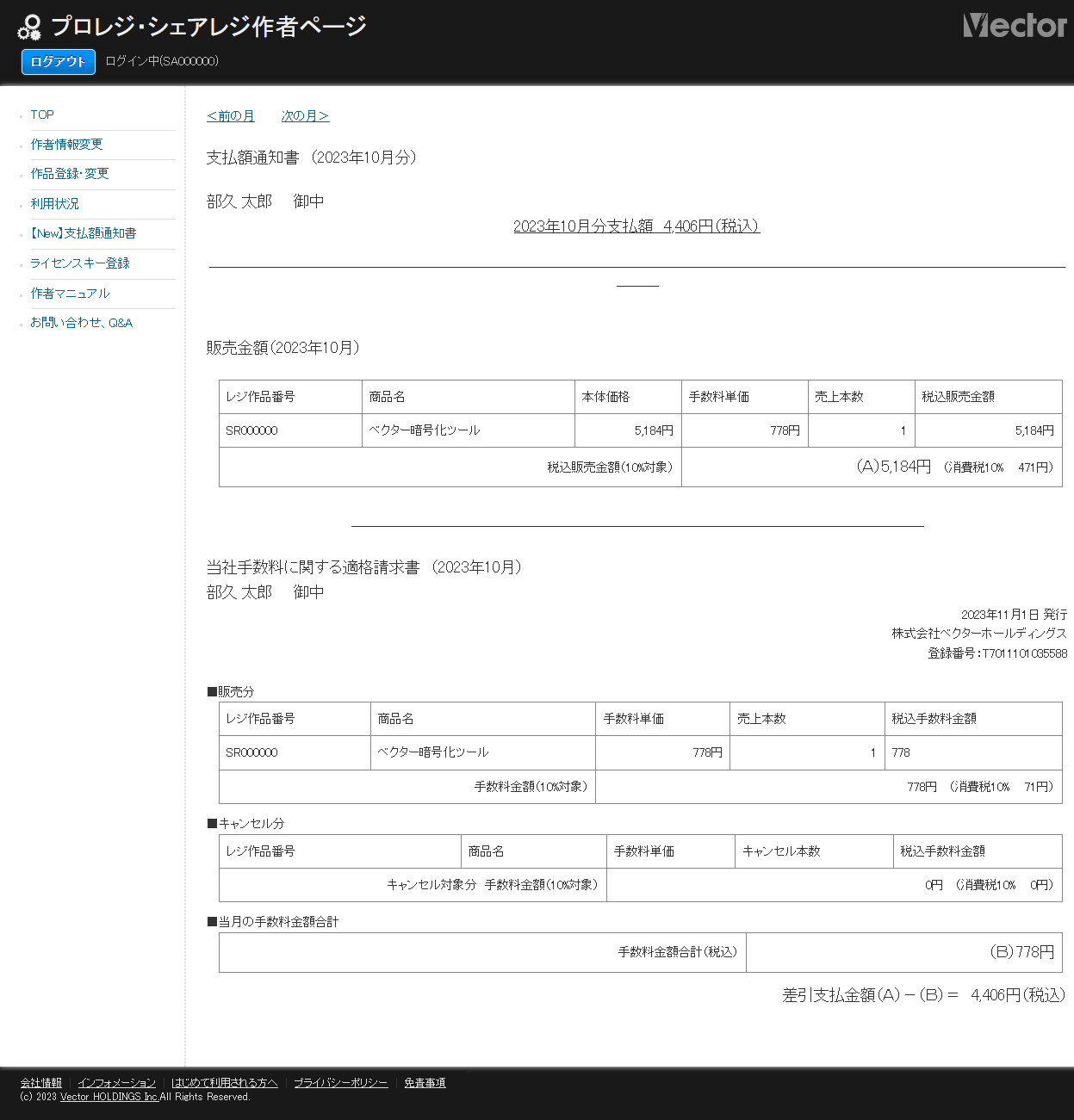The width and height of the screenshot is (1074, 1120).
Task: Click Vector HOLDINGS Inc. copyright link
Action: pyautogui.click(x=109, y=1097)
